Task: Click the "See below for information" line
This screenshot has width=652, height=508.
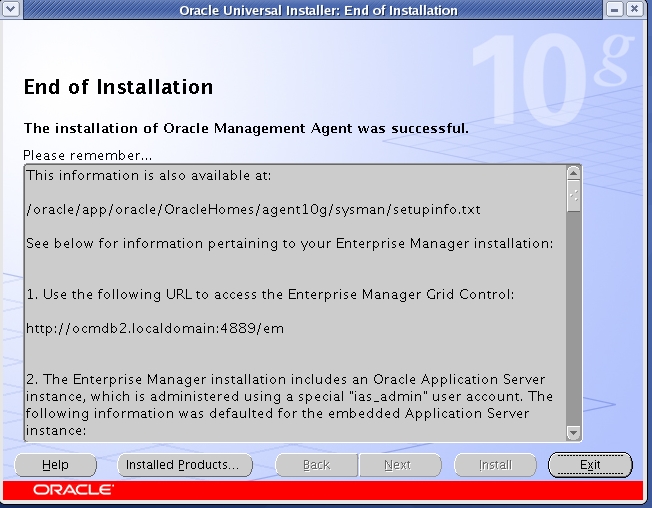Action: 290,244
